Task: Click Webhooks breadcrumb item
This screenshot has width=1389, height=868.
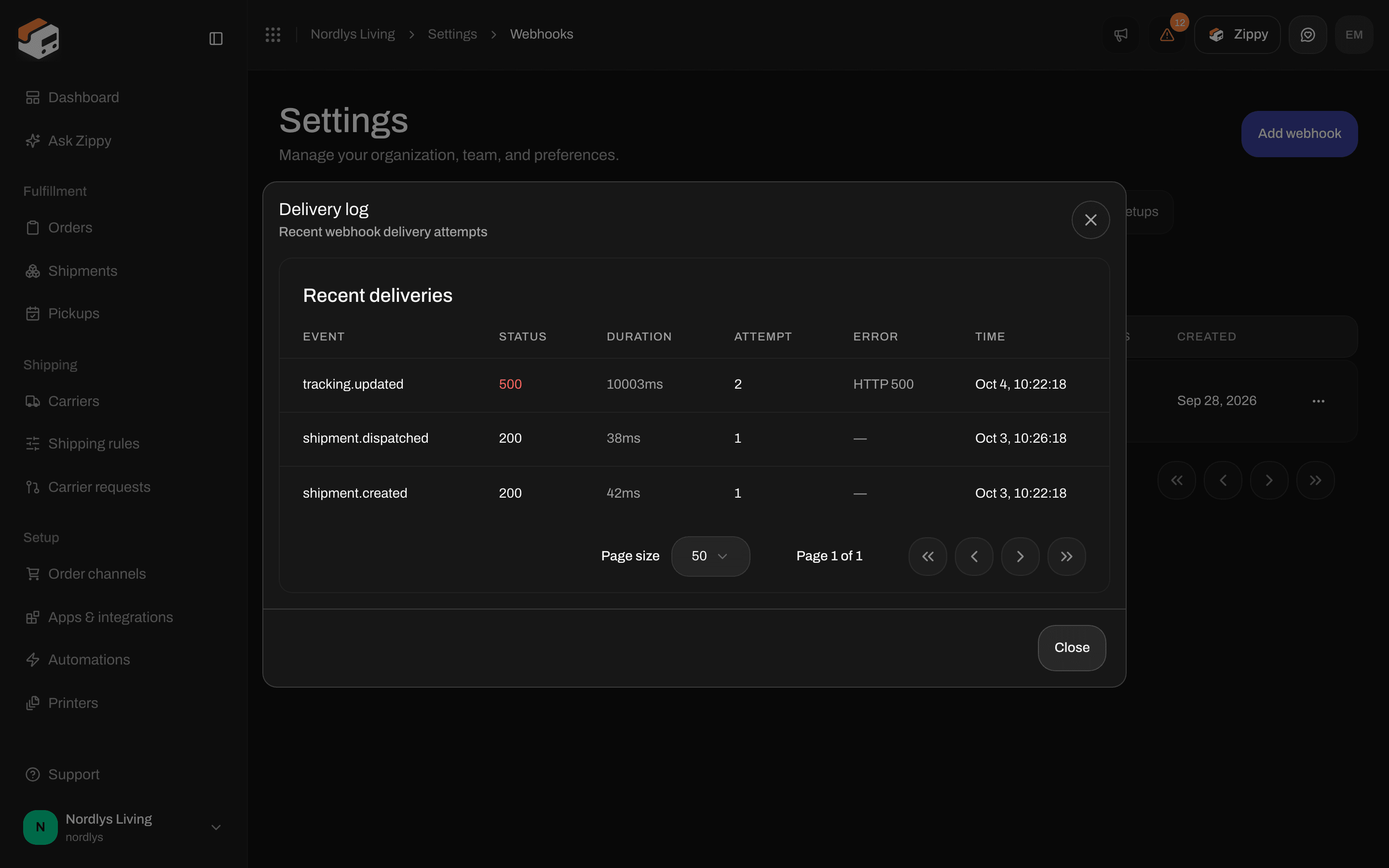Action: click(x=541, y=34)
